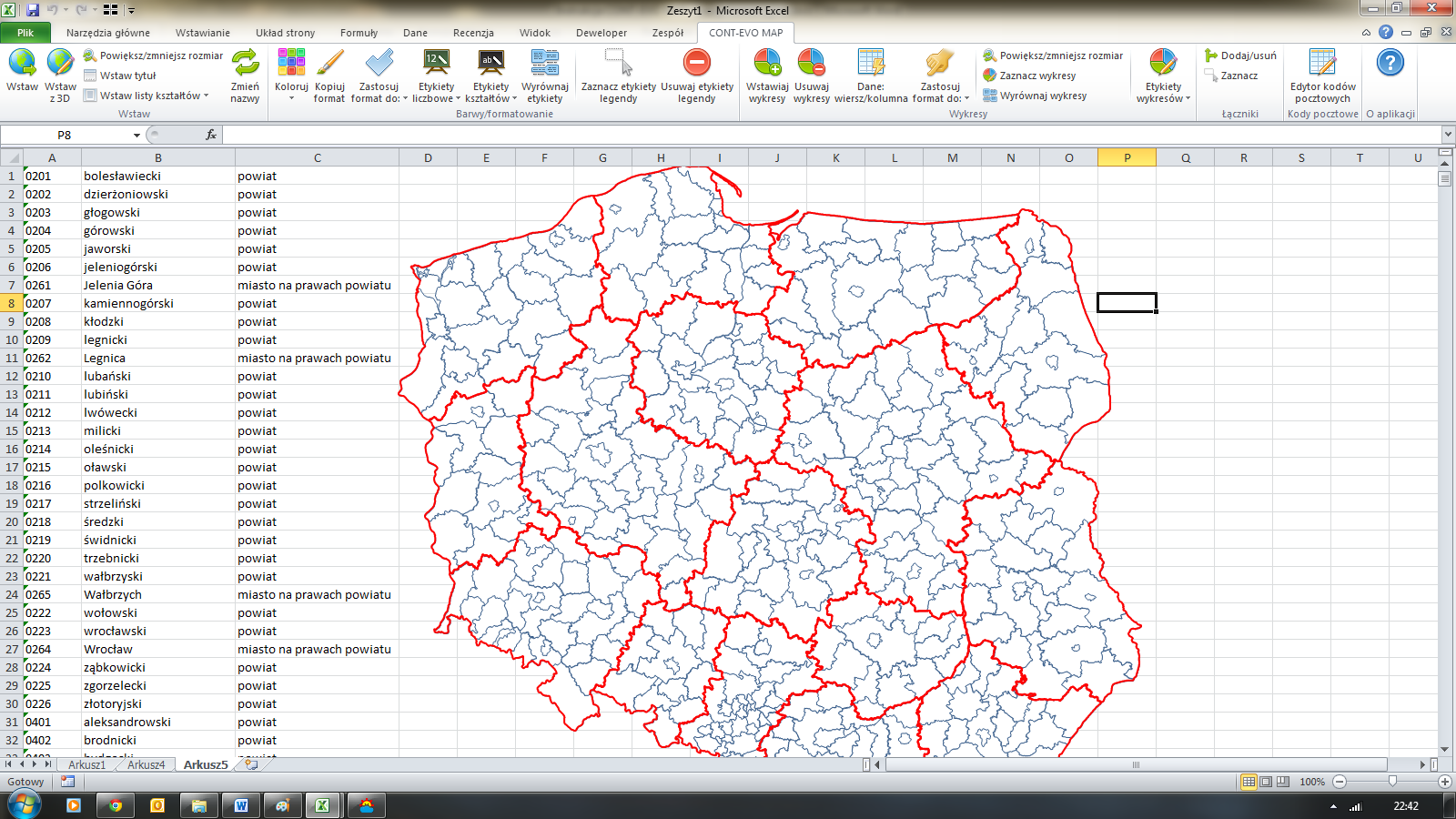Screen dimensions: 1456x819
Task: Switch to Normal view in status bar
Action: point(1249,782)
